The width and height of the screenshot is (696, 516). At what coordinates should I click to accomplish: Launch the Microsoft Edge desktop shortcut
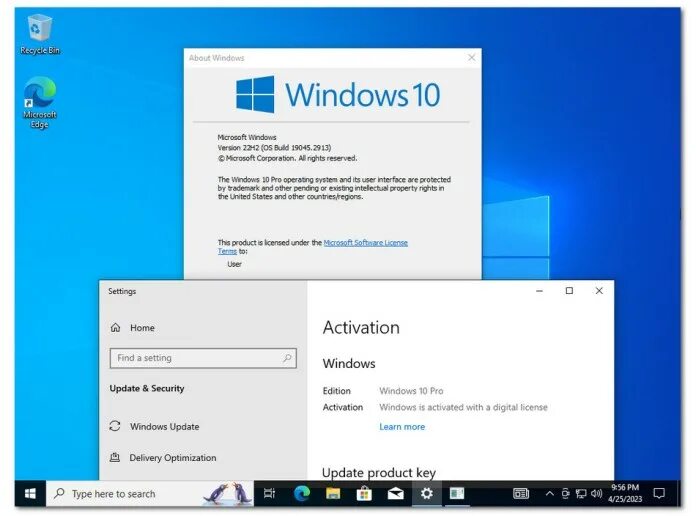40,102
